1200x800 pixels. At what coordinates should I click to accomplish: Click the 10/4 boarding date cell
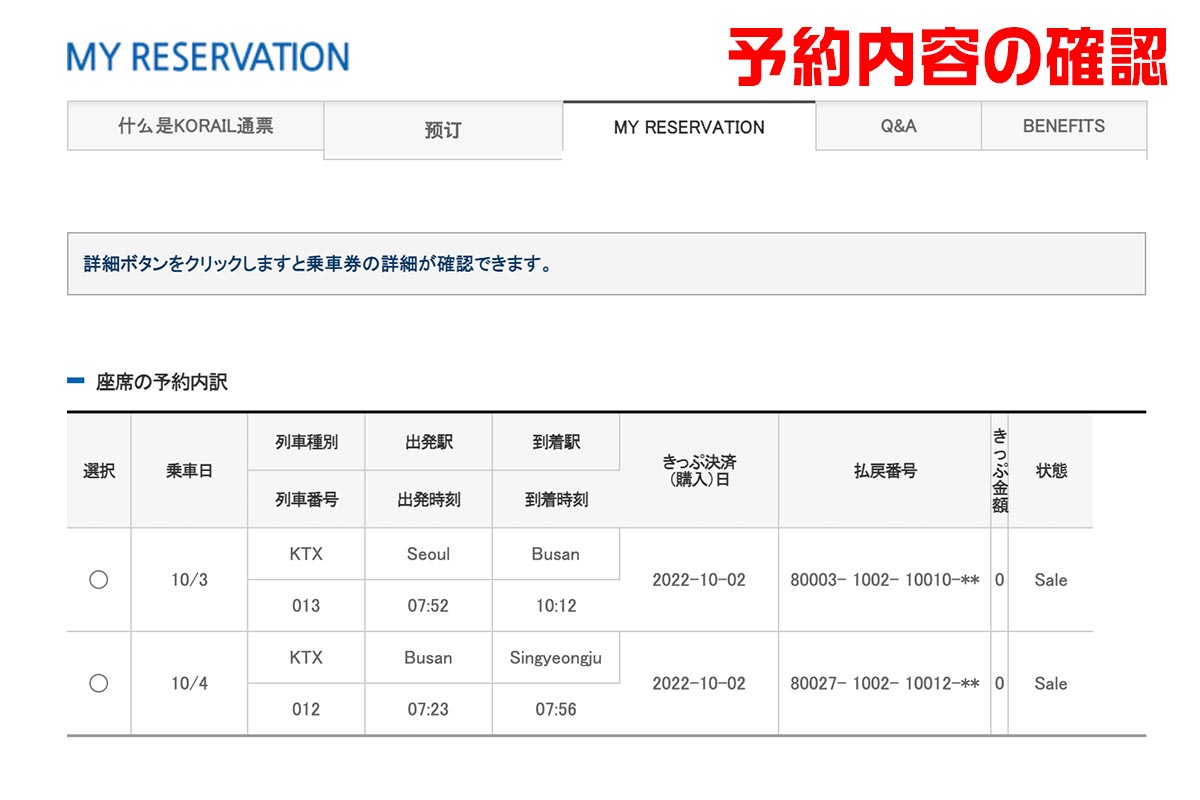click(189, 684)
